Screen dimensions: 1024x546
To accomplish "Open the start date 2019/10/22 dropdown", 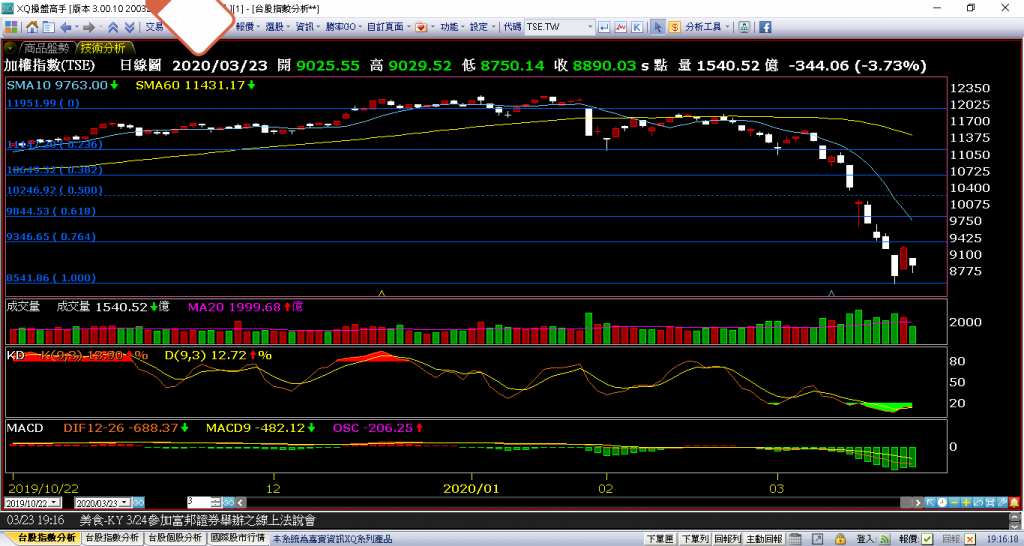I will point(55,502).
